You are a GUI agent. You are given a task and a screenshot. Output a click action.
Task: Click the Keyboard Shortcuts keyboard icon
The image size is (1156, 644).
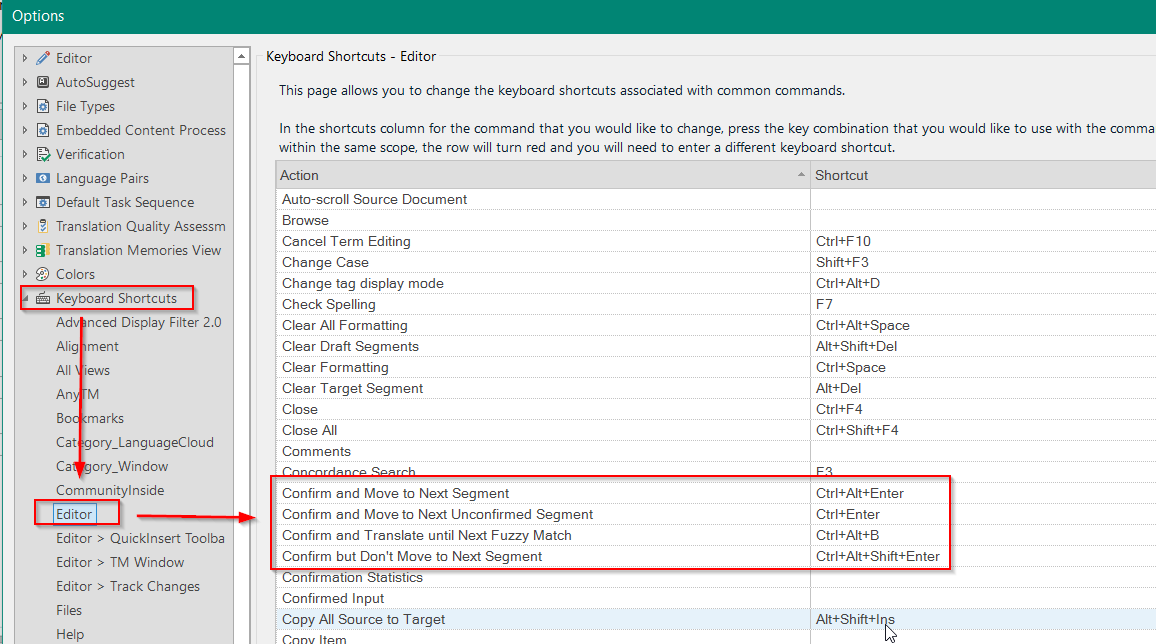coord(43,298)
